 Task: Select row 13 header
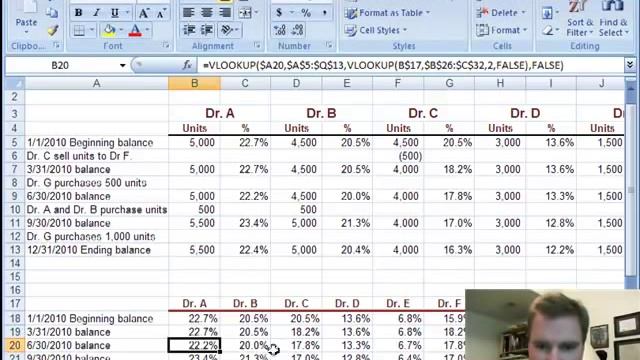(x=15, y=250)
